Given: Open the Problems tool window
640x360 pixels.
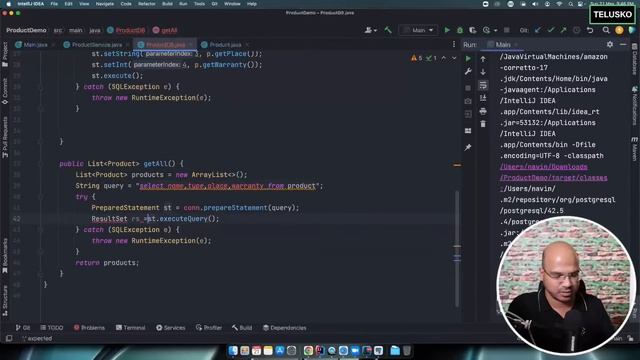Looking at the screenshot, I should coord(89,328).
